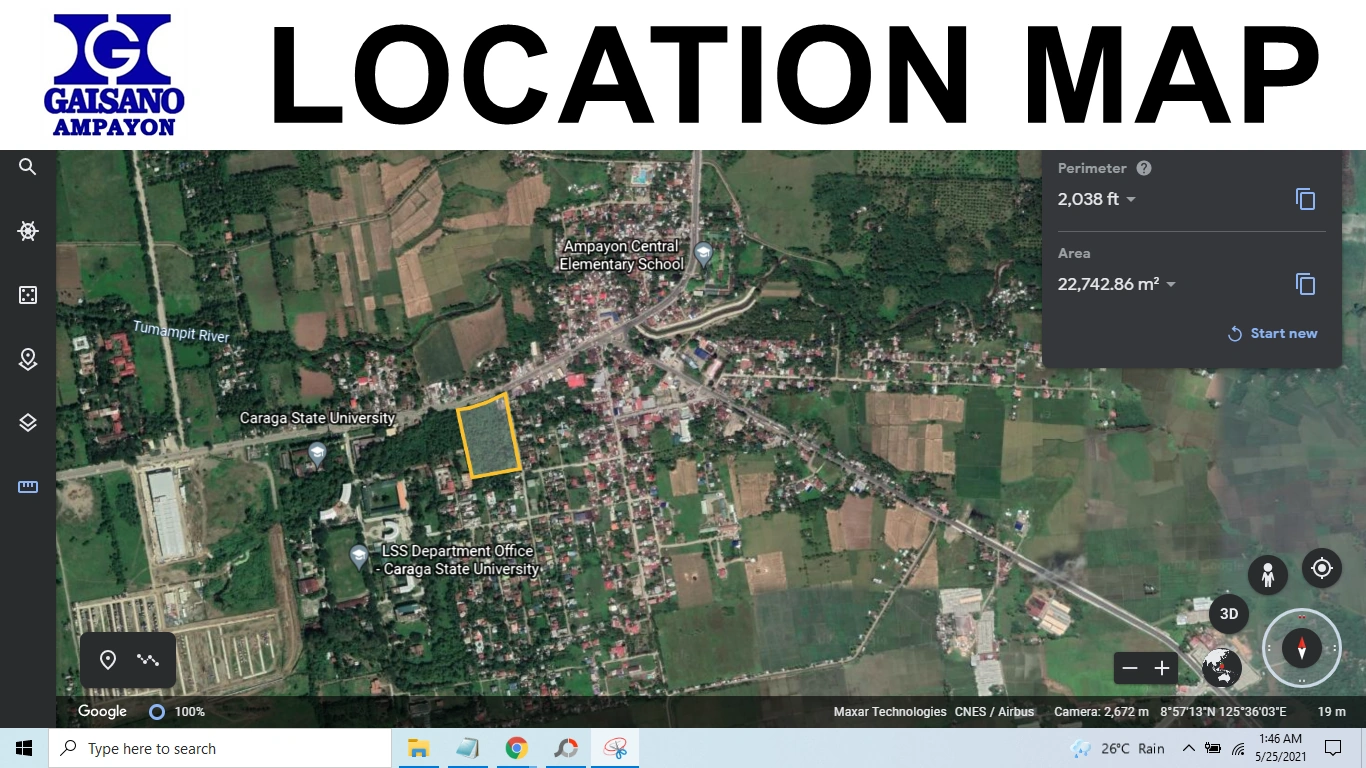Click the globe overview thumbnail
Image resolution: width=1366 pixels, height=768 pixels.
(x=1222, y=667)
